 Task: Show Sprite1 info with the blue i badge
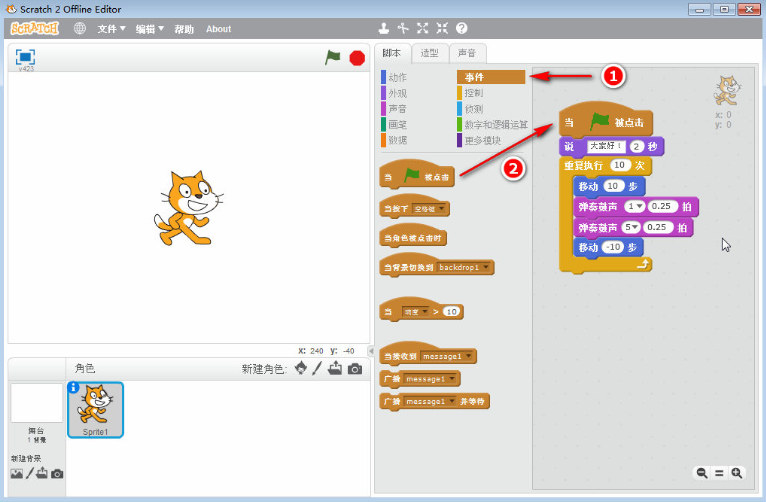[73, 387]
